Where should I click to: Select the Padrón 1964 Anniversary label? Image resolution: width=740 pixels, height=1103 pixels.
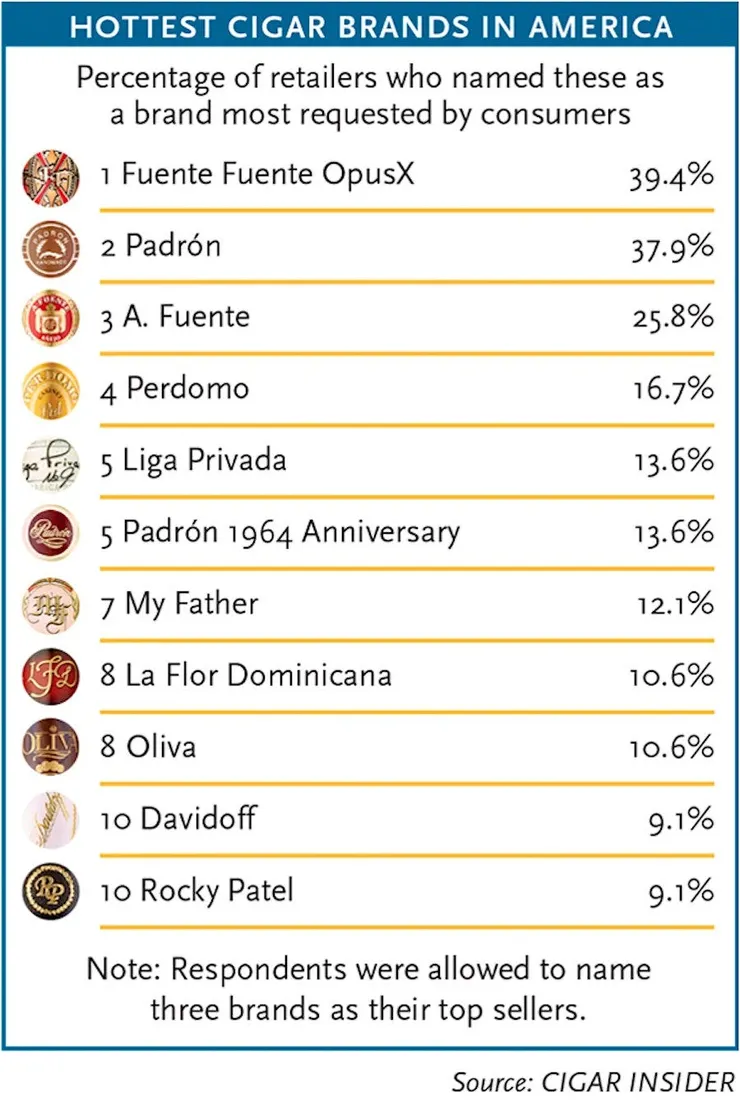280,532
